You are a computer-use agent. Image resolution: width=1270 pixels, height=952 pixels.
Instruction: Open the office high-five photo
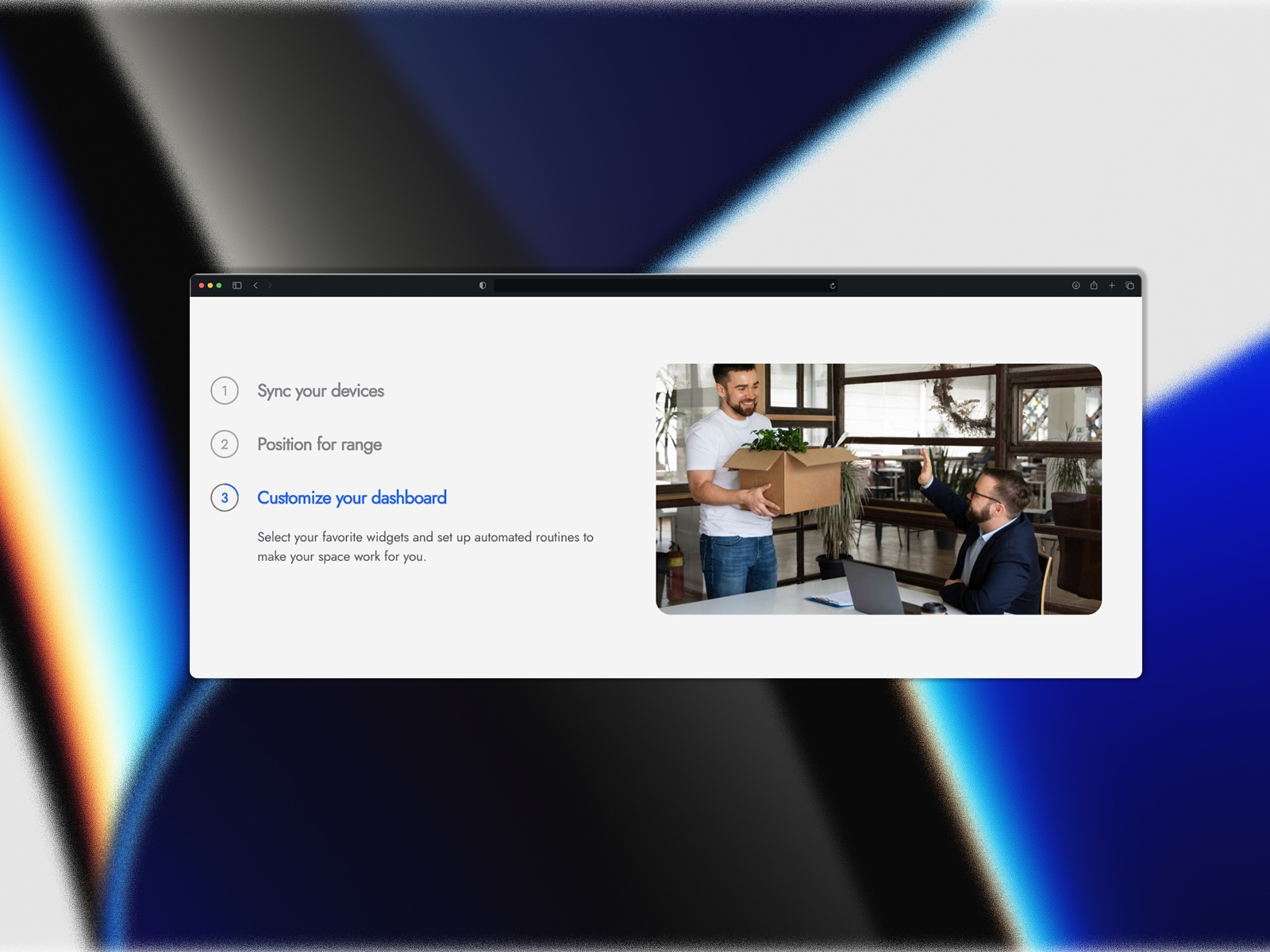(879, 489)
